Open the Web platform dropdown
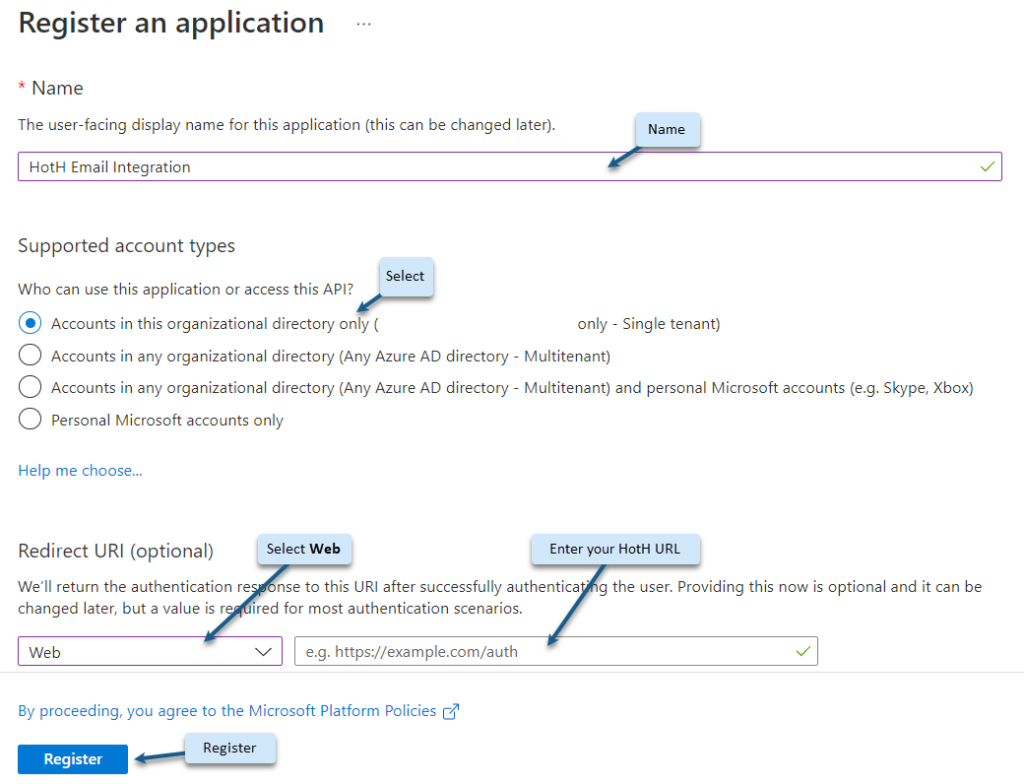Image resolution: width=1024 pixels, height=784 pixels. [150, 651]
